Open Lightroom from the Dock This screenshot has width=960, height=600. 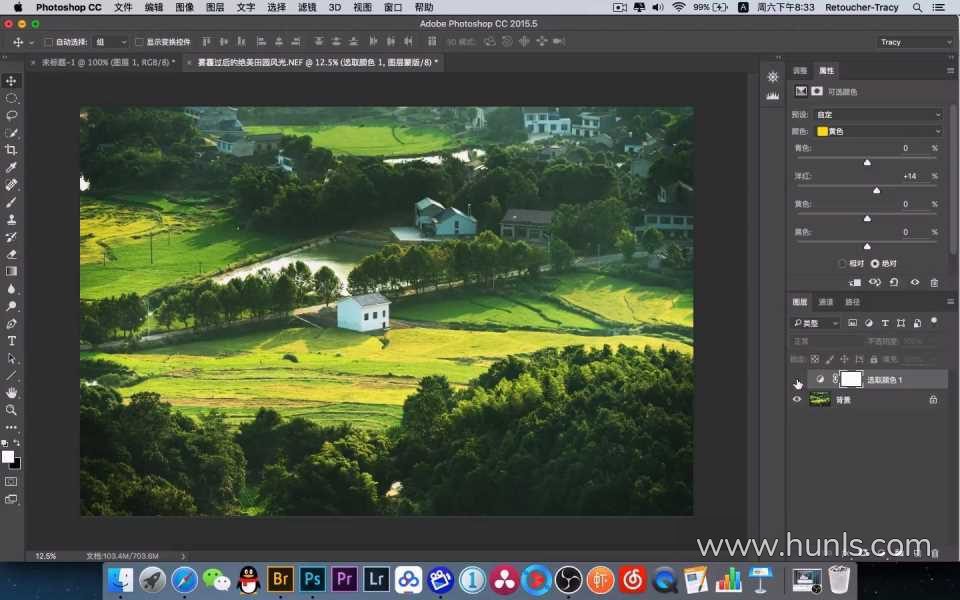click(377, 579)
